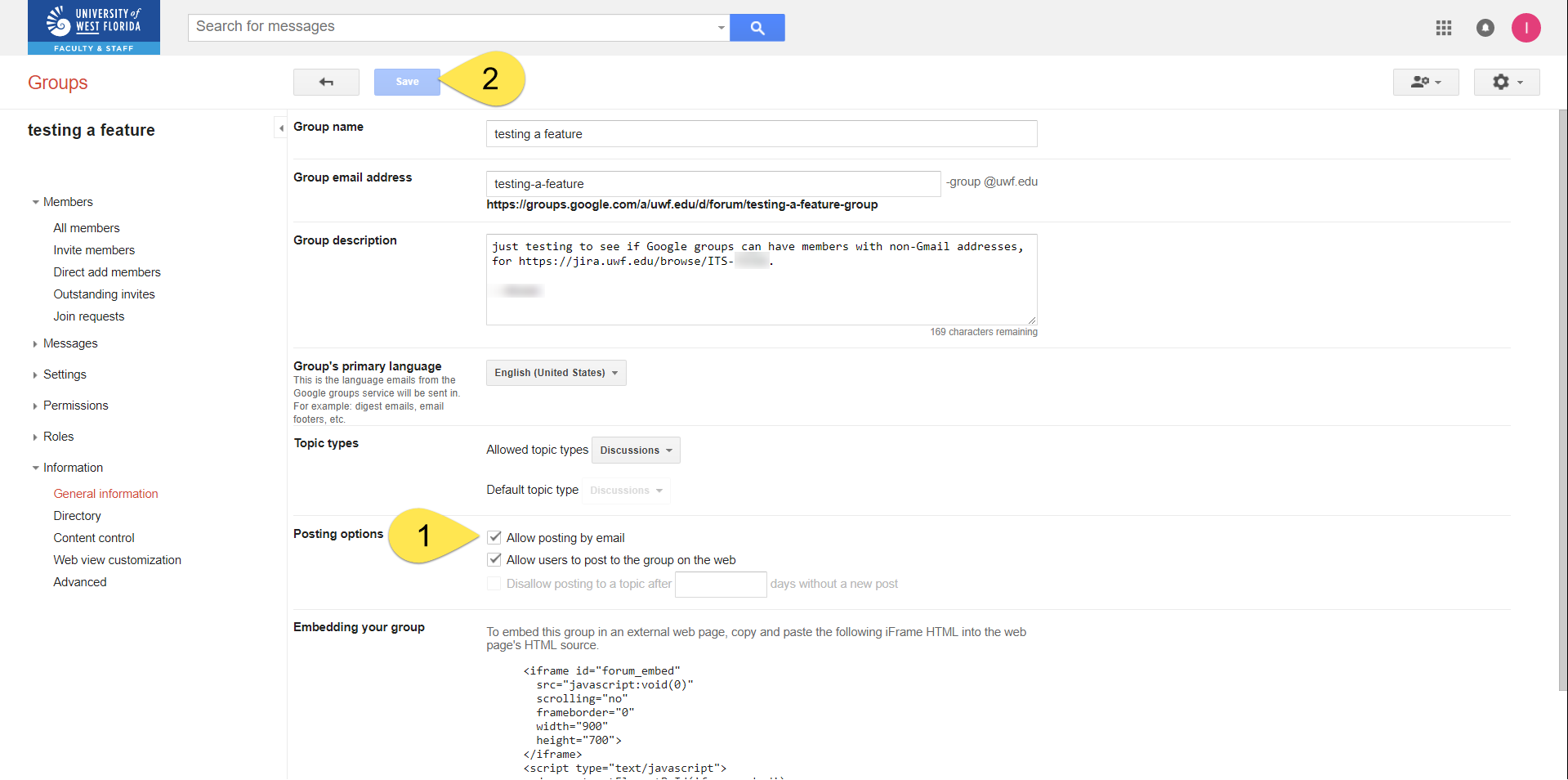This screenshot has width=1568, height=780.
Task: Click the Group name text field
Action: 762,134
